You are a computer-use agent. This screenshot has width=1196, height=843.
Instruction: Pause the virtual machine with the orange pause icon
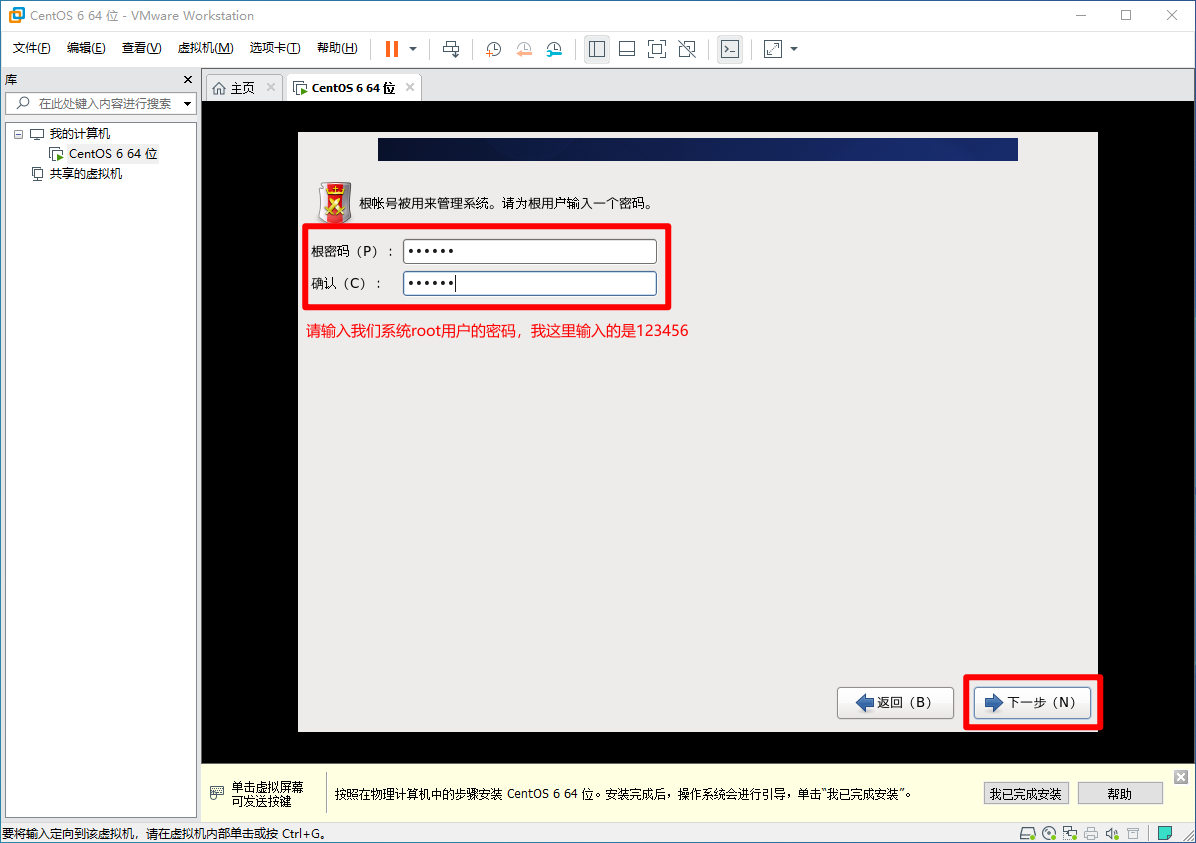coord(391,49)
